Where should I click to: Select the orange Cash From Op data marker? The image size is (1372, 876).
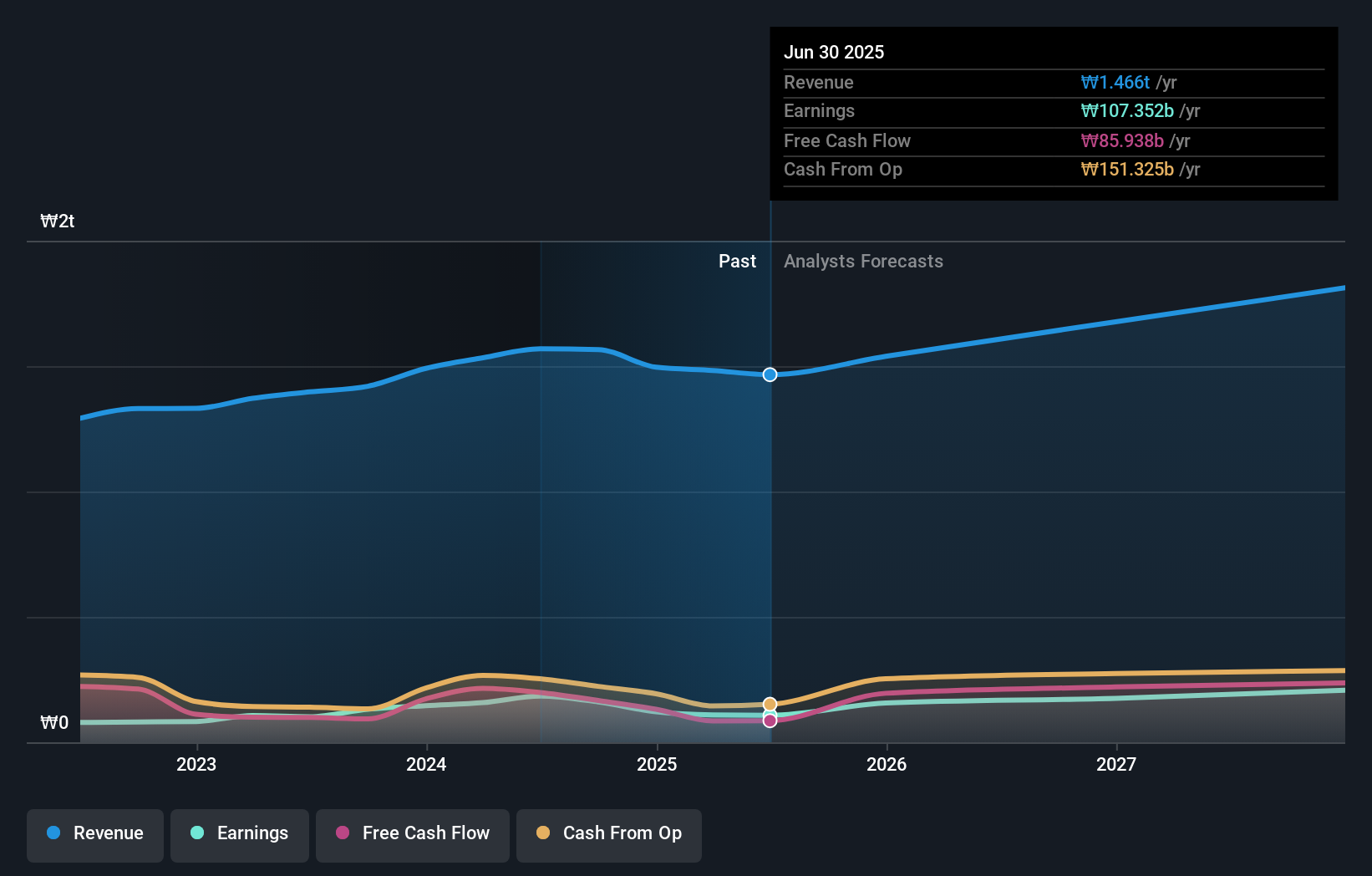(x=769, y=705)
